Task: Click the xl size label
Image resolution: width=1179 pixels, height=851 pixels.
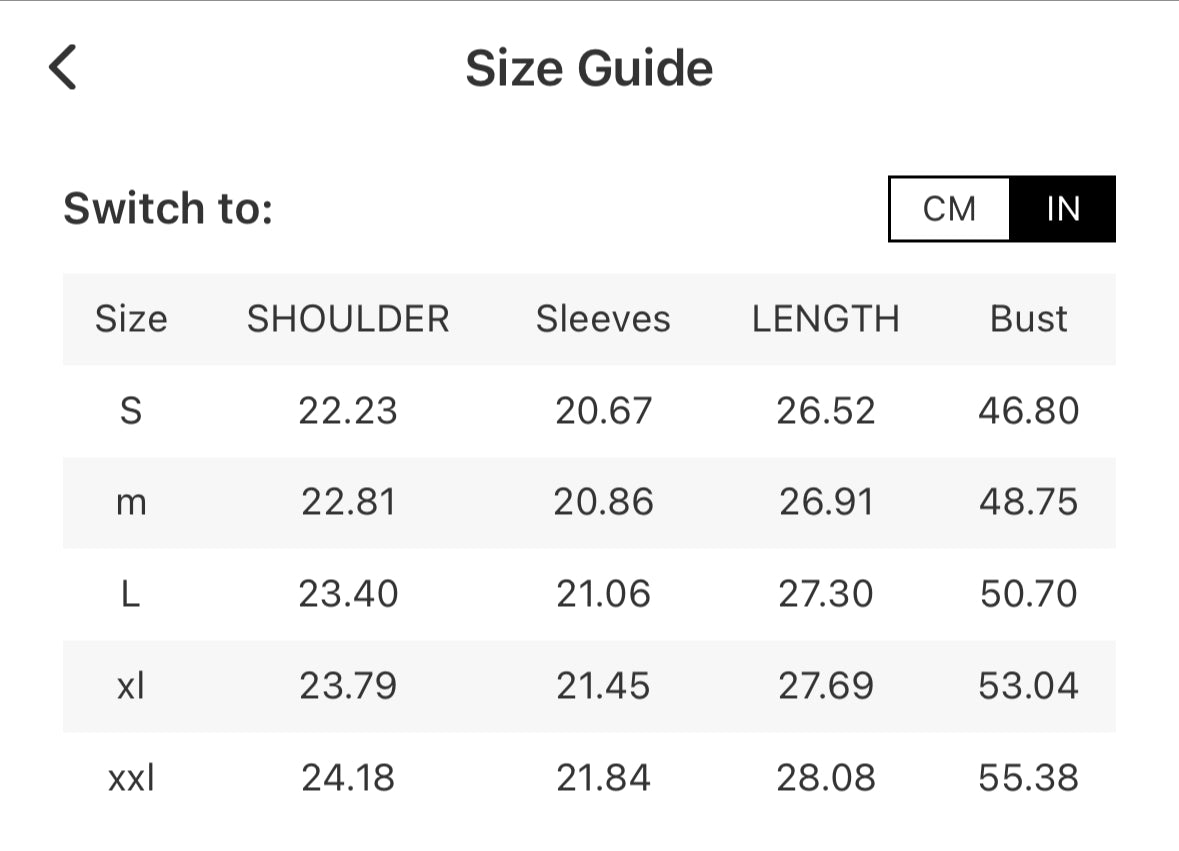Action: click(x=131, y=686)
